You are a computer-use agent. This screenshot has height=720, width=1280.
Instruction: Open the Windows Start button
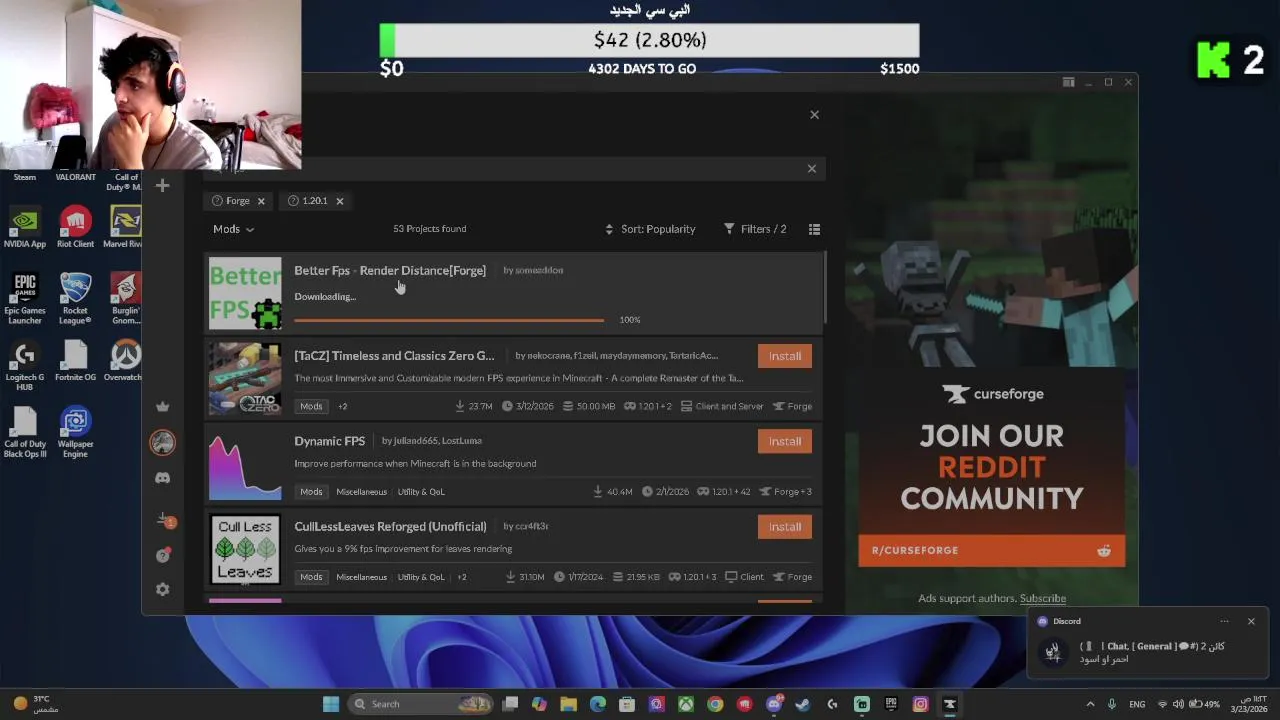pyautogui.click(x=331, y=704)
